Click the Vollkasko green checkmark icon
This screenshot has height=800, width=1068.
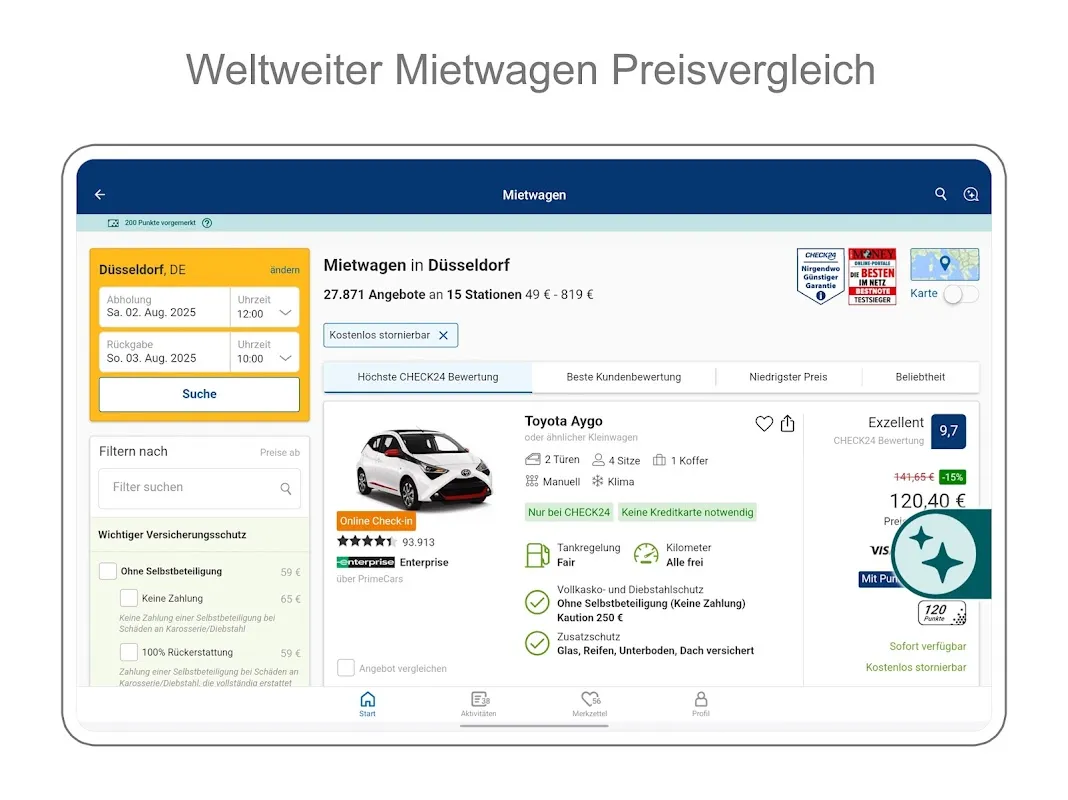tap(537, 603)
